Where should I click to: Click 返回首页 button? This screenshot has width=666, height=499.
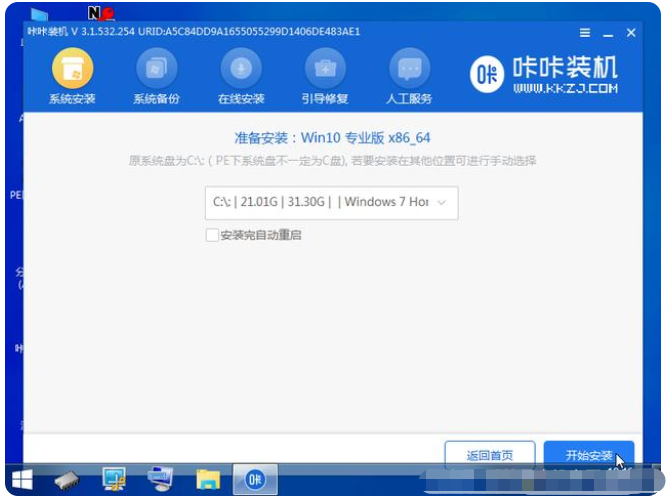[x=489, y=455]
